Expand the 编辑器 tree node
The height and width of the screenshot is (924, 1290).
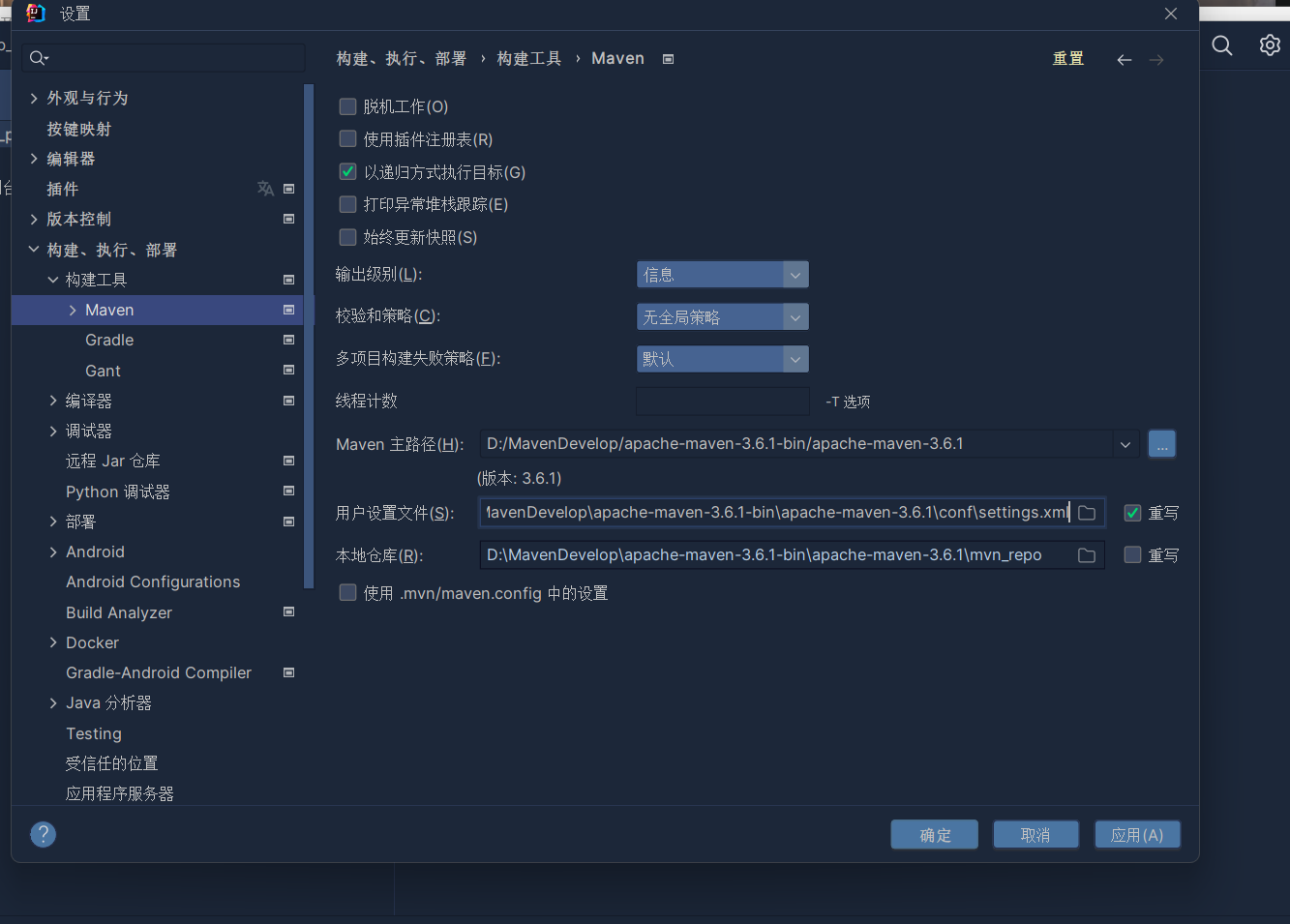coord(34,159)
